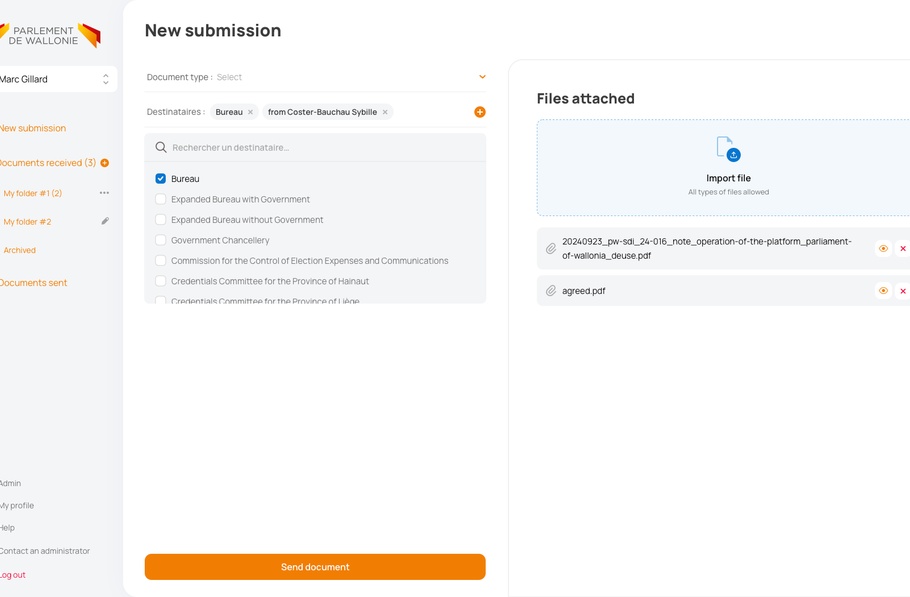Click the orange plus icon beside Destinataires
Viewport: 910px width, 597px height.
(x=480, y=112)
